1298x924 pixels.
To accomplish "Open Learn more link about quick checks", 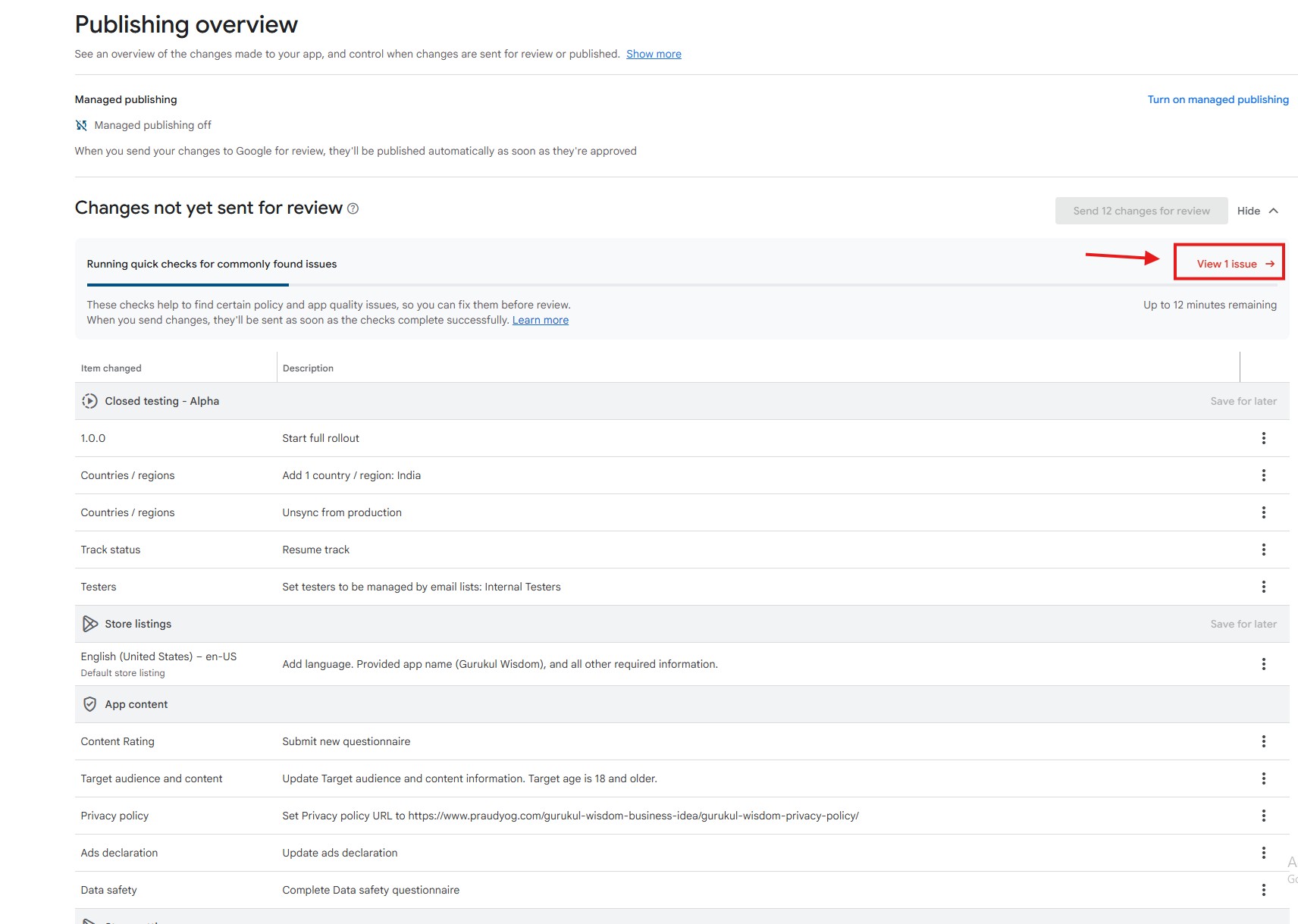I will [x=540, y=320].
